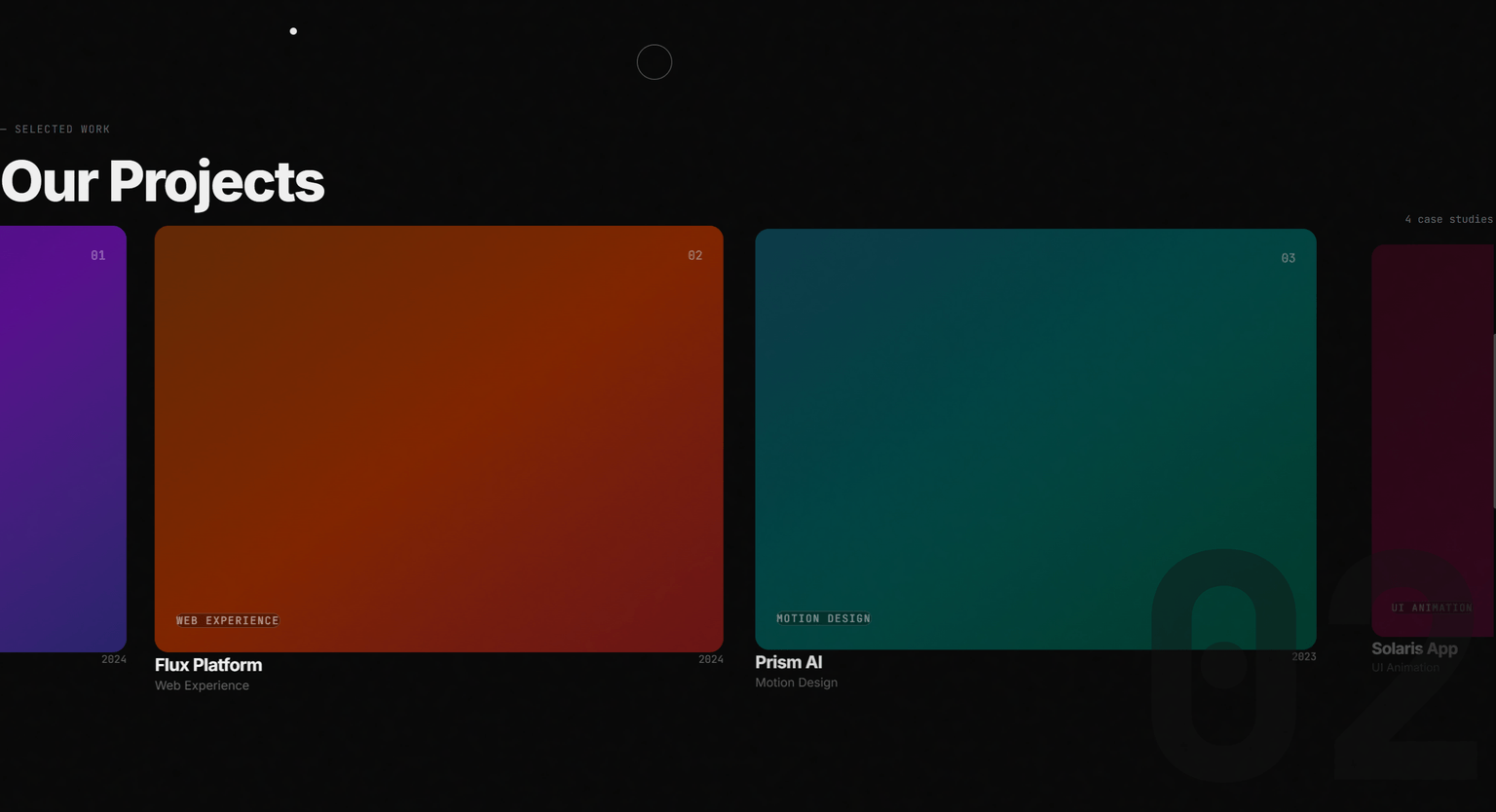Select the UI ANIMATION tag
The height and width of the screenshot is (812, 1496).
point(1432,608)
